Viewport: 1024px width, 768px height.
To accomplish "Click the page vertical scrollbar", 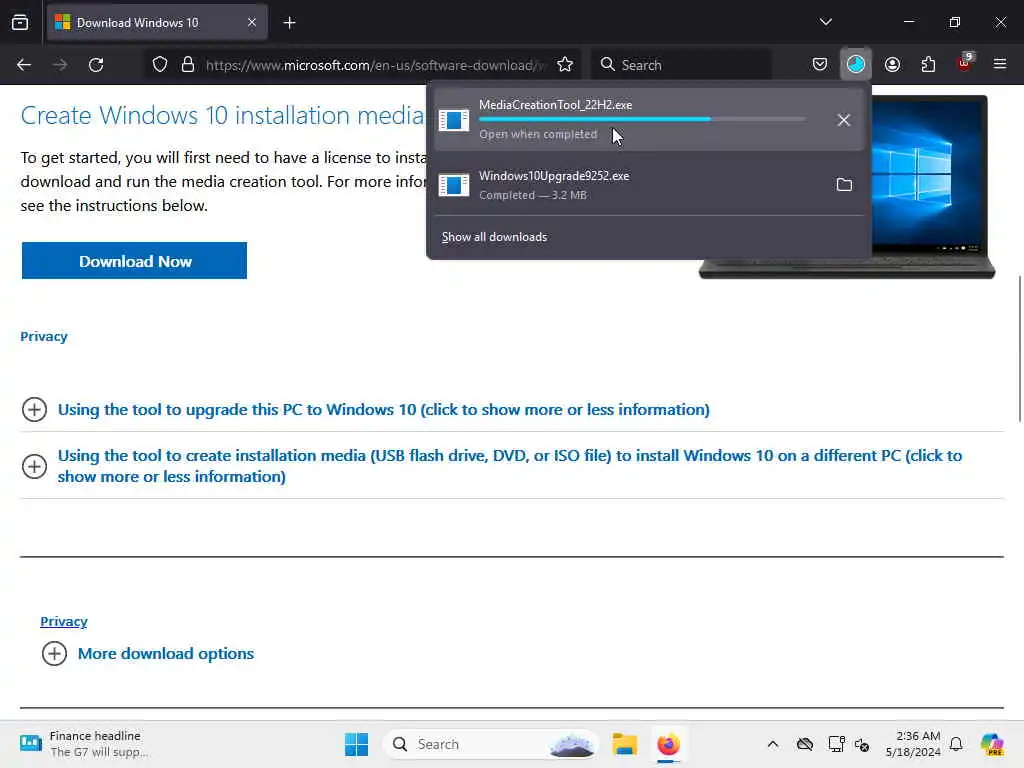I will tap(1019, 349).
